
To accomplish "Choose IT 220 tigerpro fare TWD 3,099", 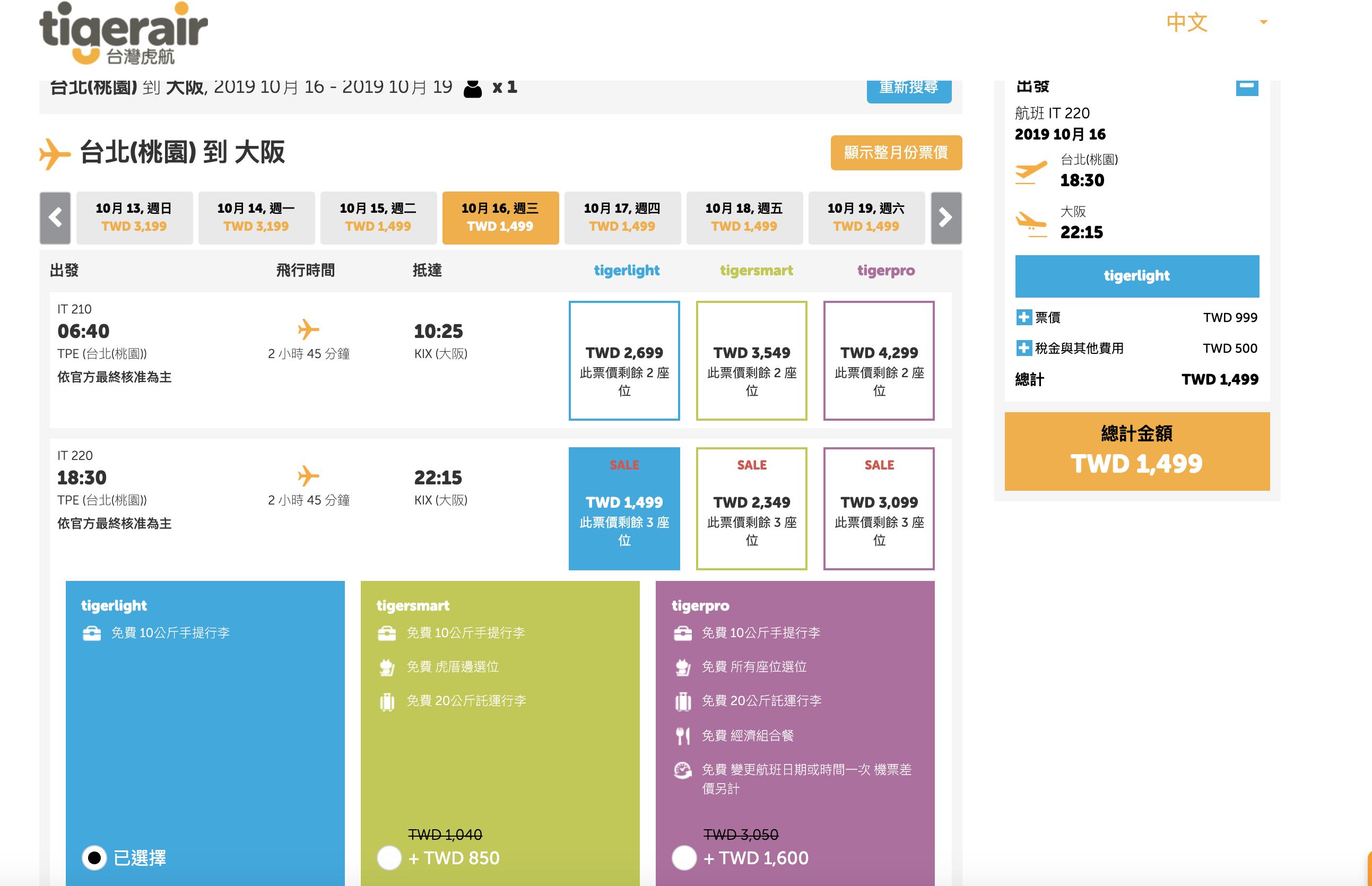I will point(879,509).
